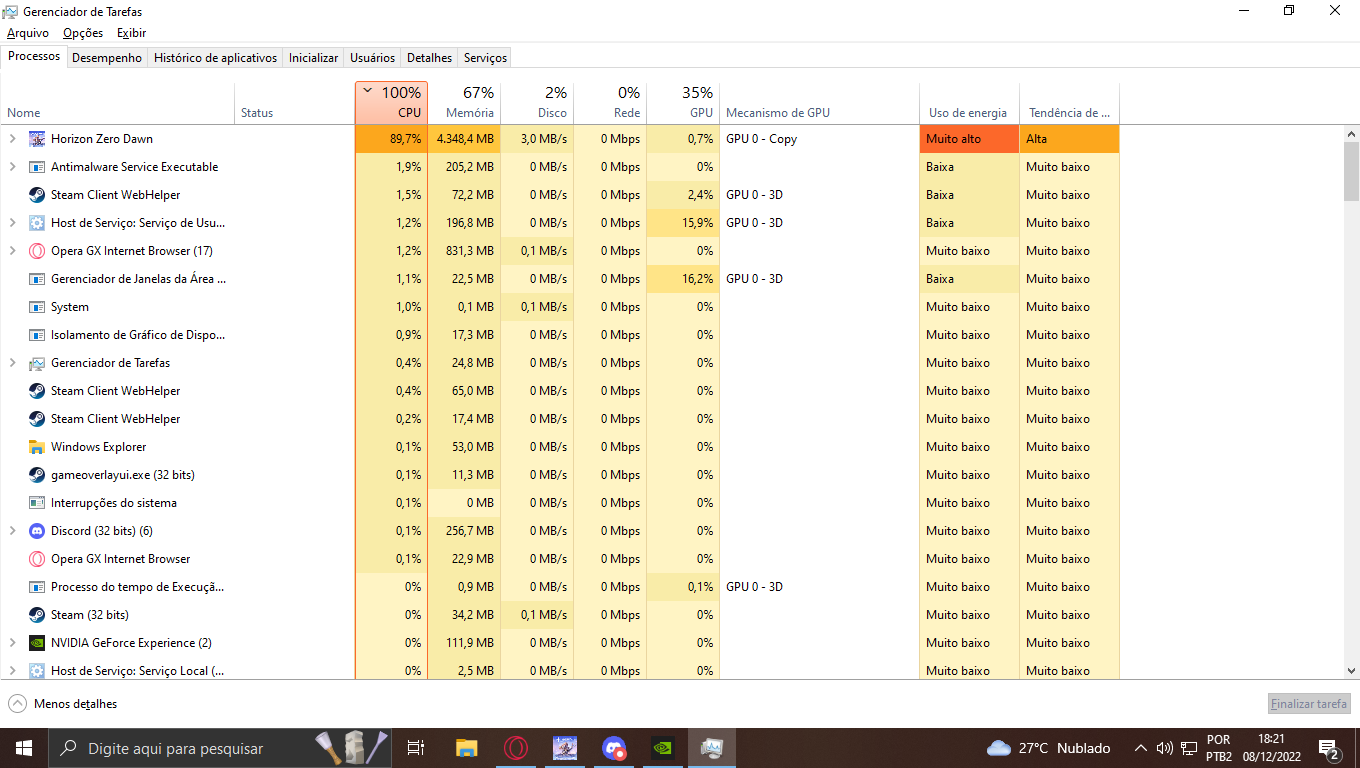Click the Windows Explorer folder icon in list
Image resolution: width=1360 pixels, height=768 pixels.
(37, 447)
